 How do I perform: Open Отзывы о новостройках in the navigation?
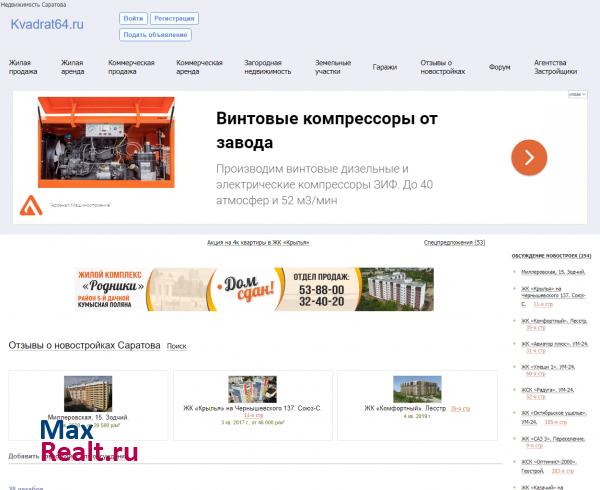pyautogui.click(x=443, y=67)
